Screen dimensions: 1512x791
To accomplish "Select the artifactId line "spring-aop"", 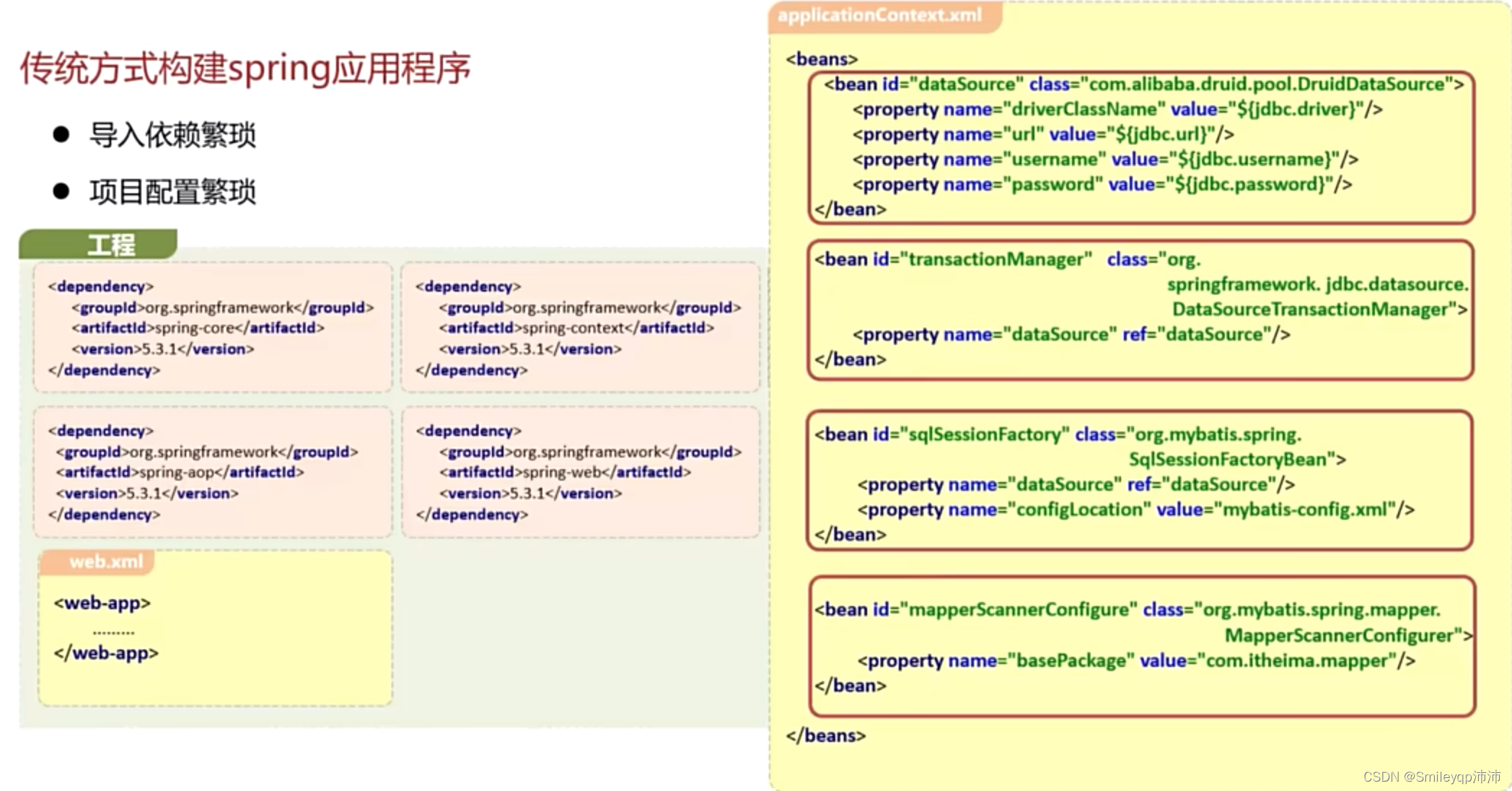I will click(180, 472).
